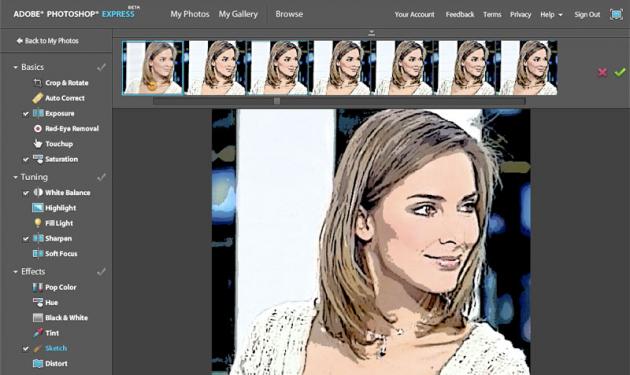Click the Photoshop Express logo

click(76, 13)
